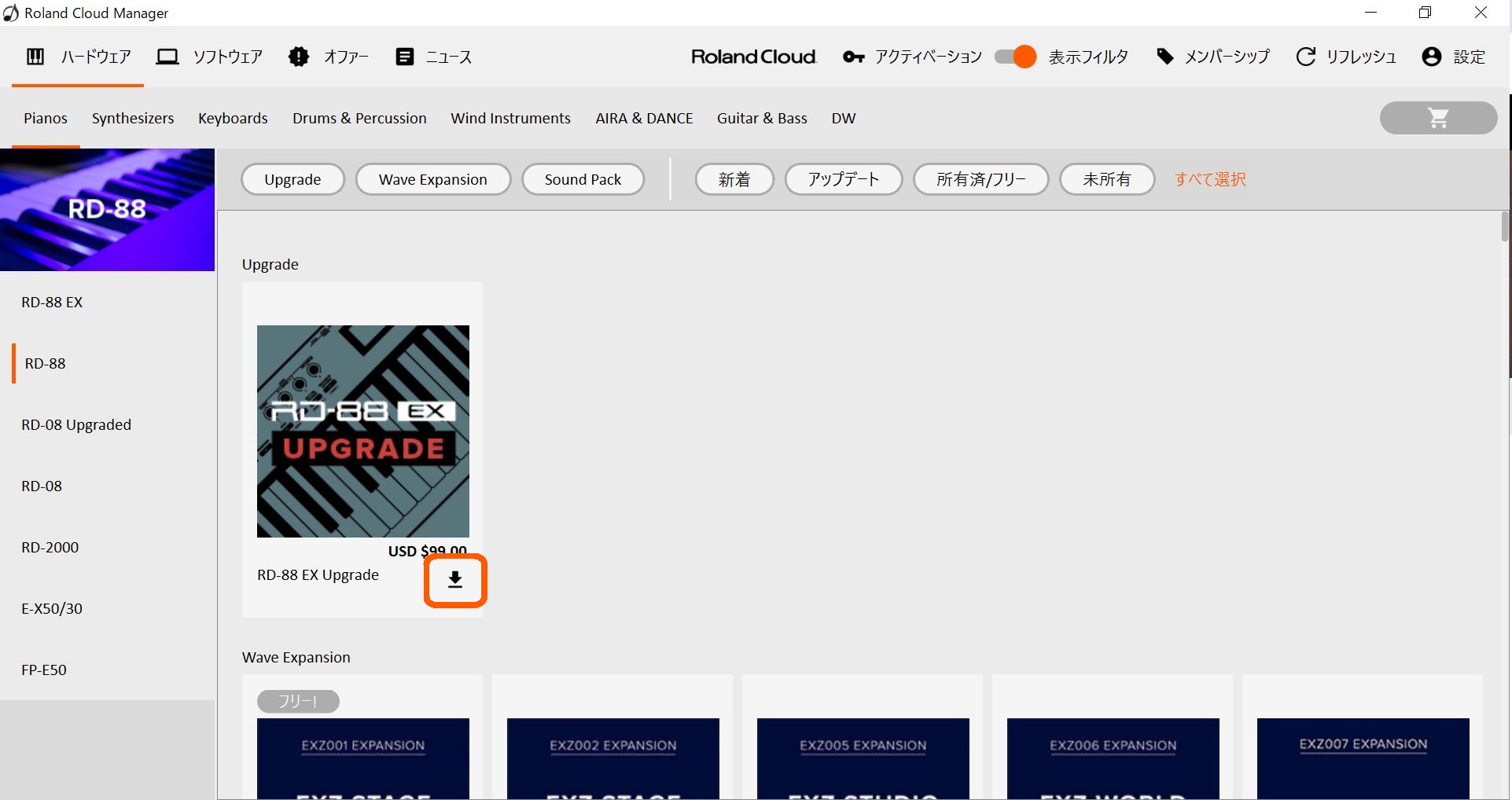This screenshot has width=1512, height=800.
Task: Filter by アップデート updates
Action: click(844, 179)
